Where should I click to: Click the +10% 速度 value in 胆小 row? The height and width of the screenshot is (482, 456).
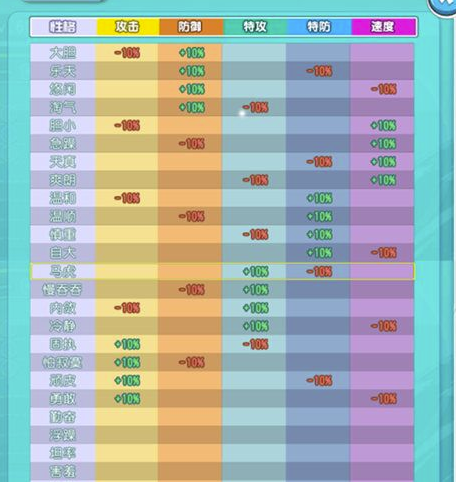click(x=383, y=126)
